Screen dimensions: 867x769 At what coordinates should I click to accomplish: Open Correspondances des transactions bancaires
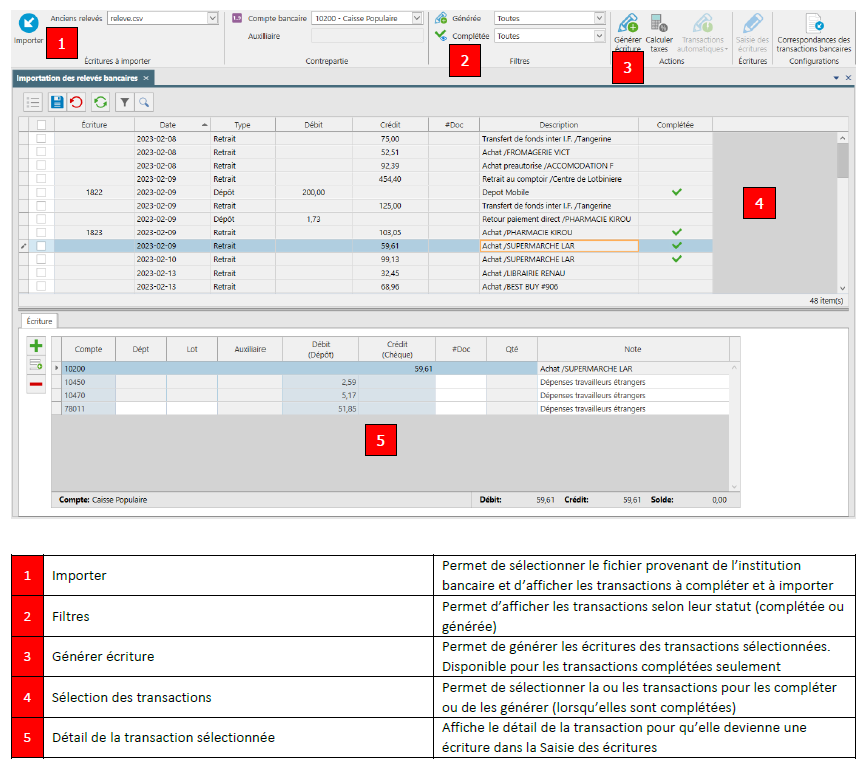[x=814, y=33]
